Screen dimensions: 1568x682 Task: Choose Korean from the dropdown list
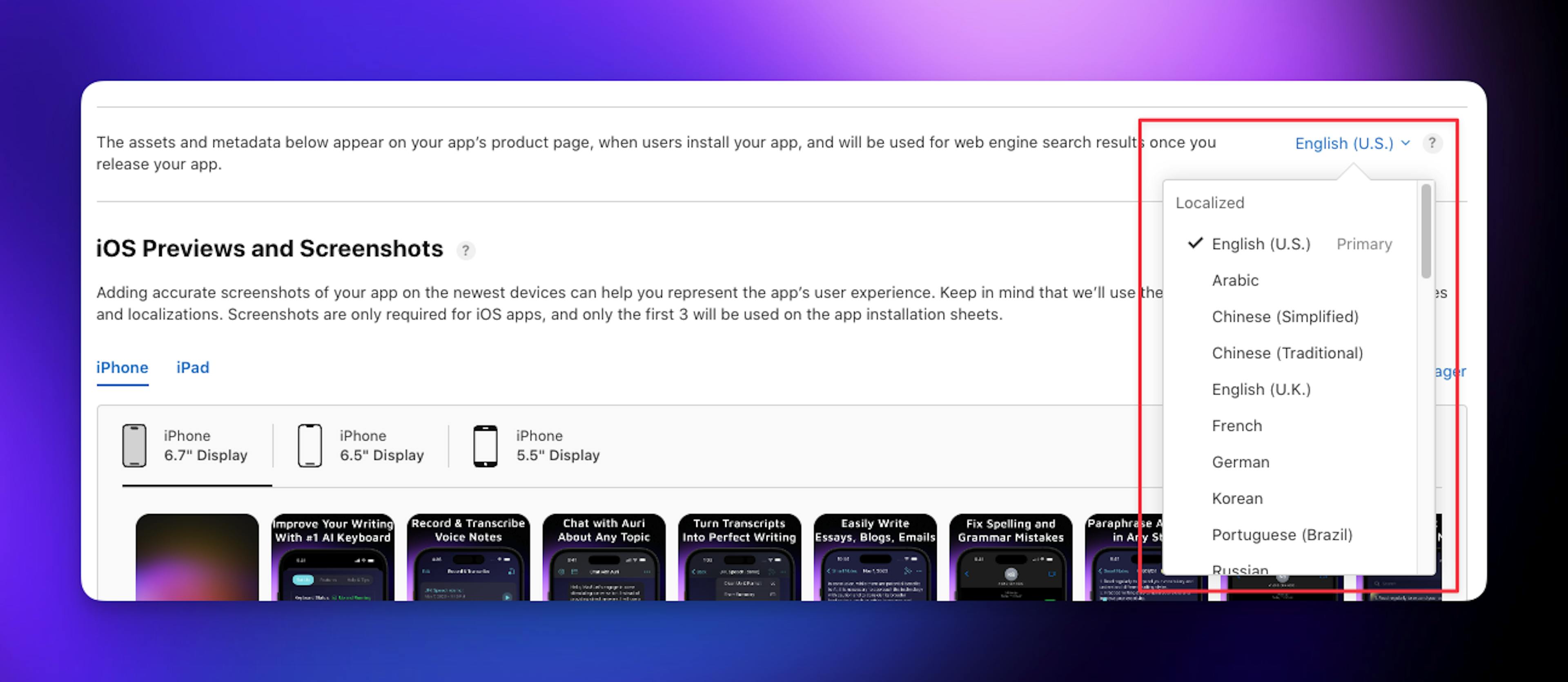(x=1237, y=499)
